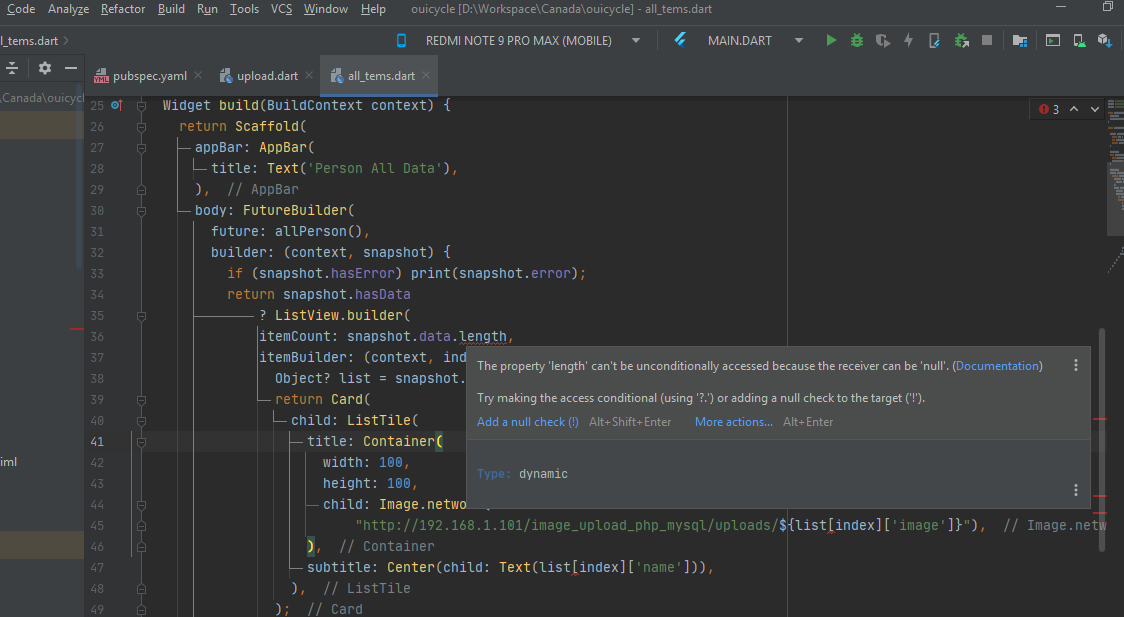
Task: Open SDK manager download icon
Action: click(x=1105, y=41)
